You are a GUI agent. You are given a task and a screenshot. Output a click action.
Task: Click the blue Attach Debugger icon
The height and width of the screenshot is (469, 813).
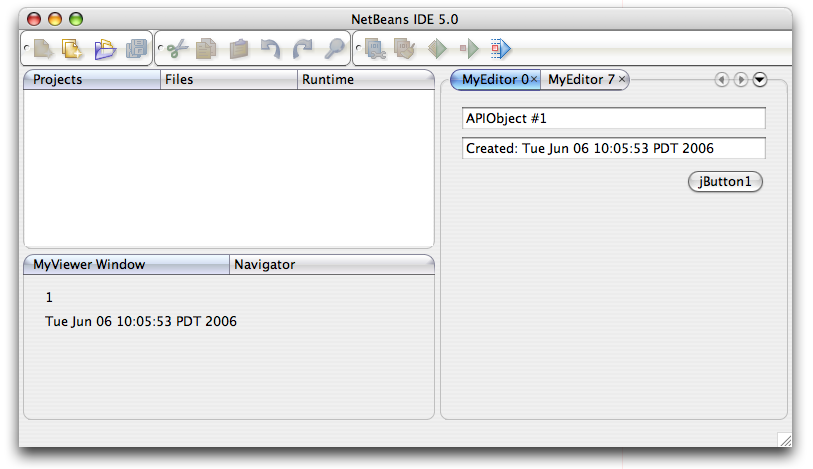tap(500, 49)
